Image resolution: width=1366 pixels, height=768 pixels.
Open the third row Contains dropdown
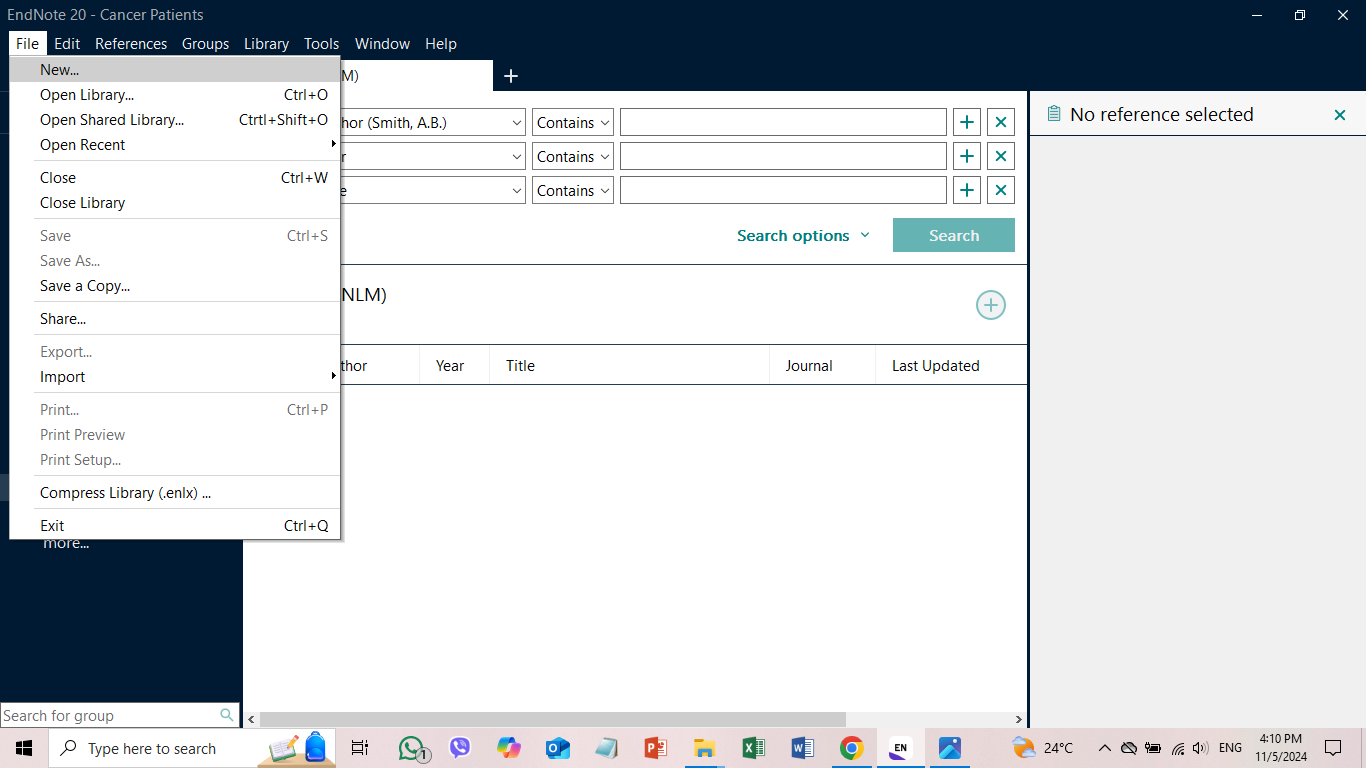573,191
